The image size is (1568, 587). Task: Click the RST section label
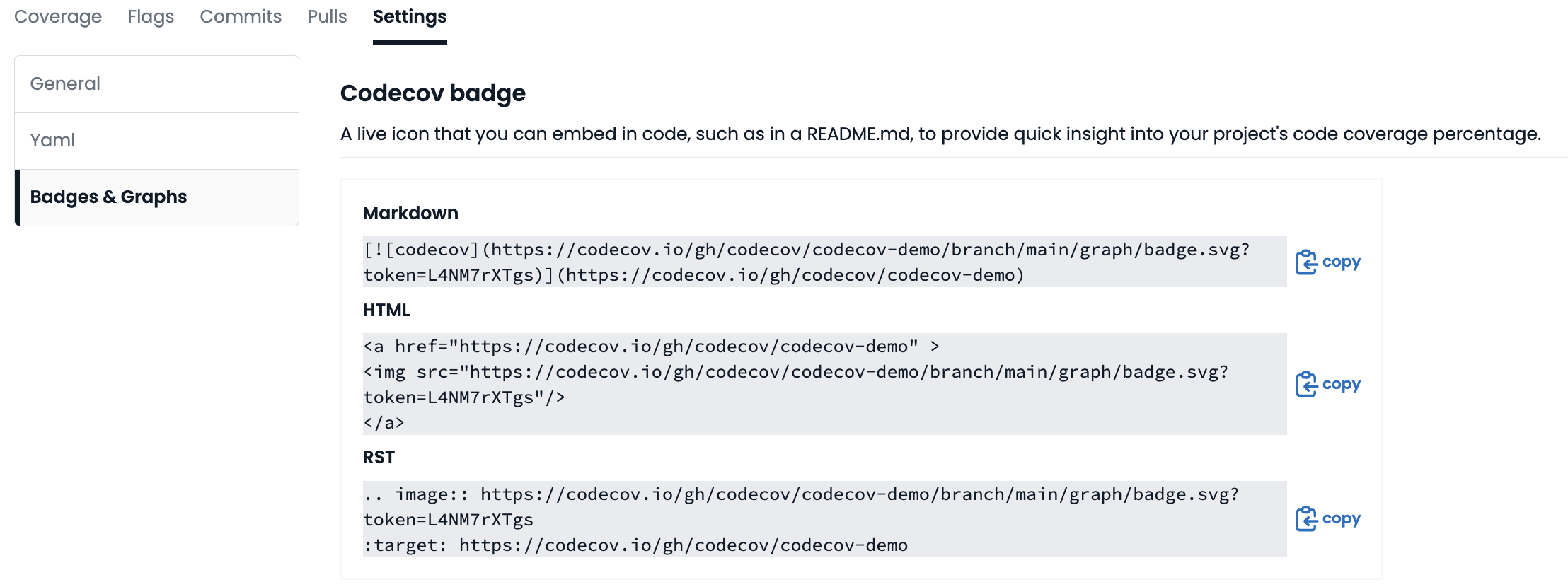point(379,458)
